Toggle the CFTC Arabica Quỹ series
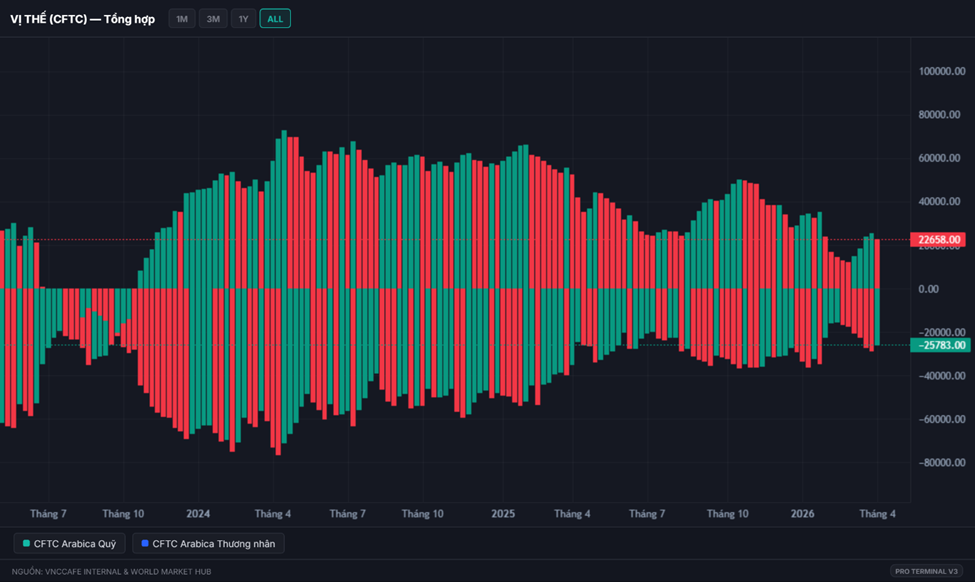 [x=69, y=544]
